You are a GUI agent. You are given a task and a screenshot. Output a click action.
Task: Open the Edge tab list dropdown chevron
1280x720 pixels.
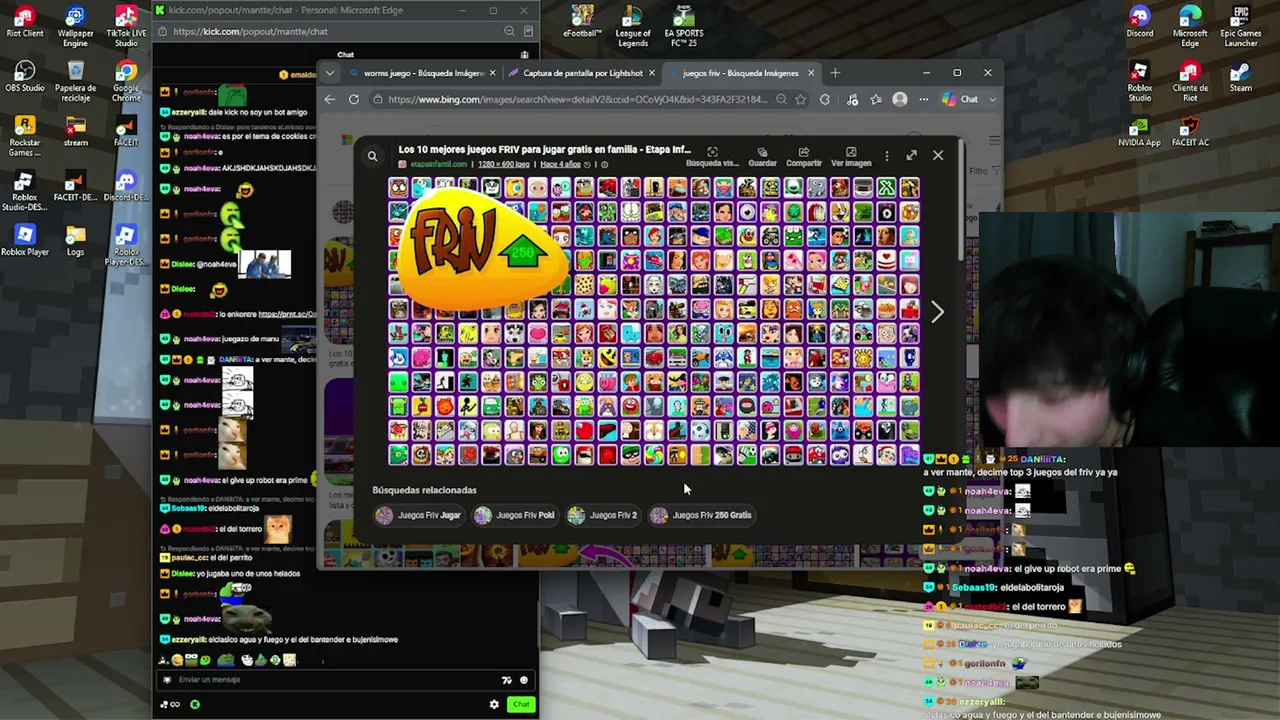click(x=330, y=73)
